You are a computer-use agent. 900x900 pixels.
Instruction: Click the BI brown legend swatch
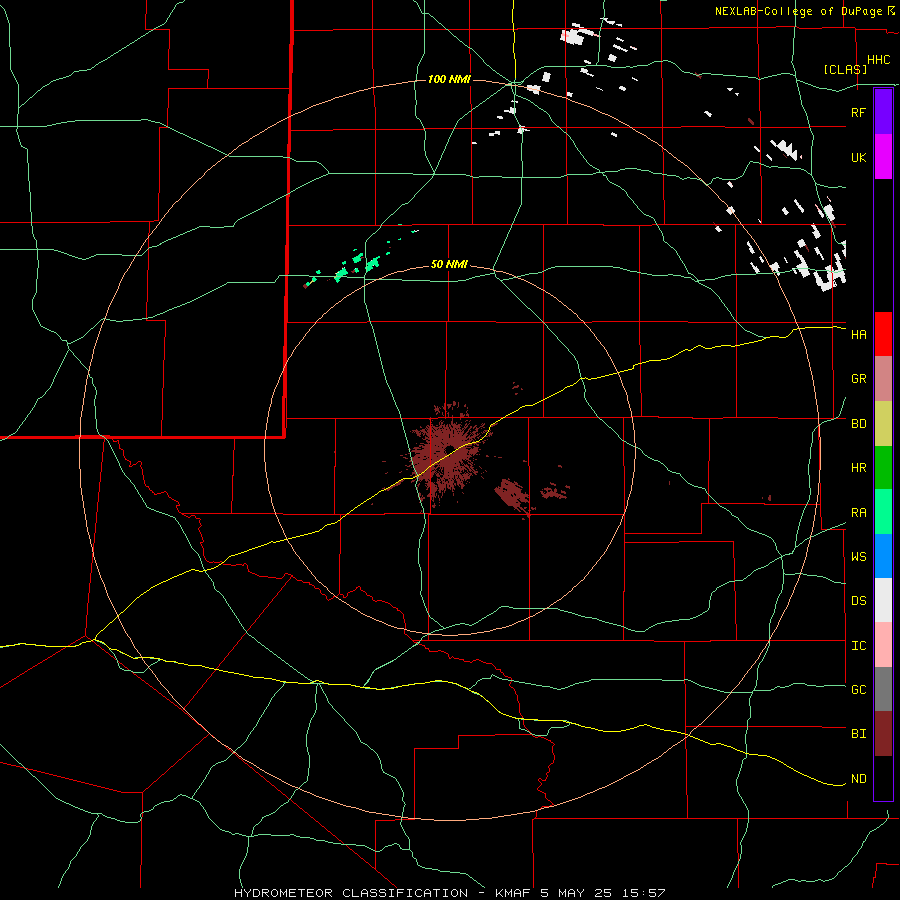(x=883, y=734)
